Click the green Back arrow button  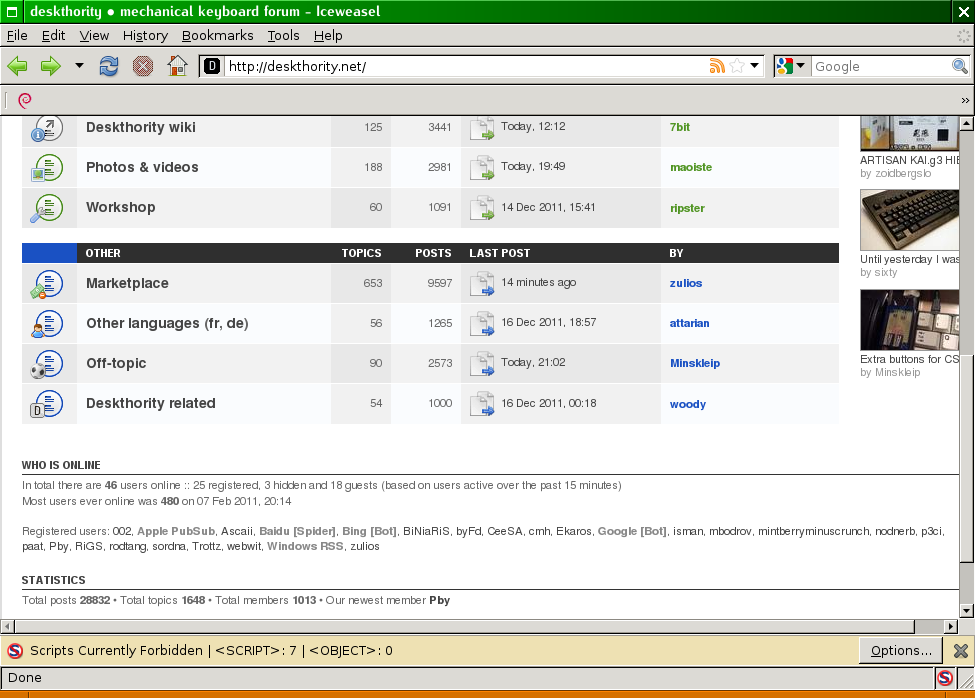click(x=18, y=67)
